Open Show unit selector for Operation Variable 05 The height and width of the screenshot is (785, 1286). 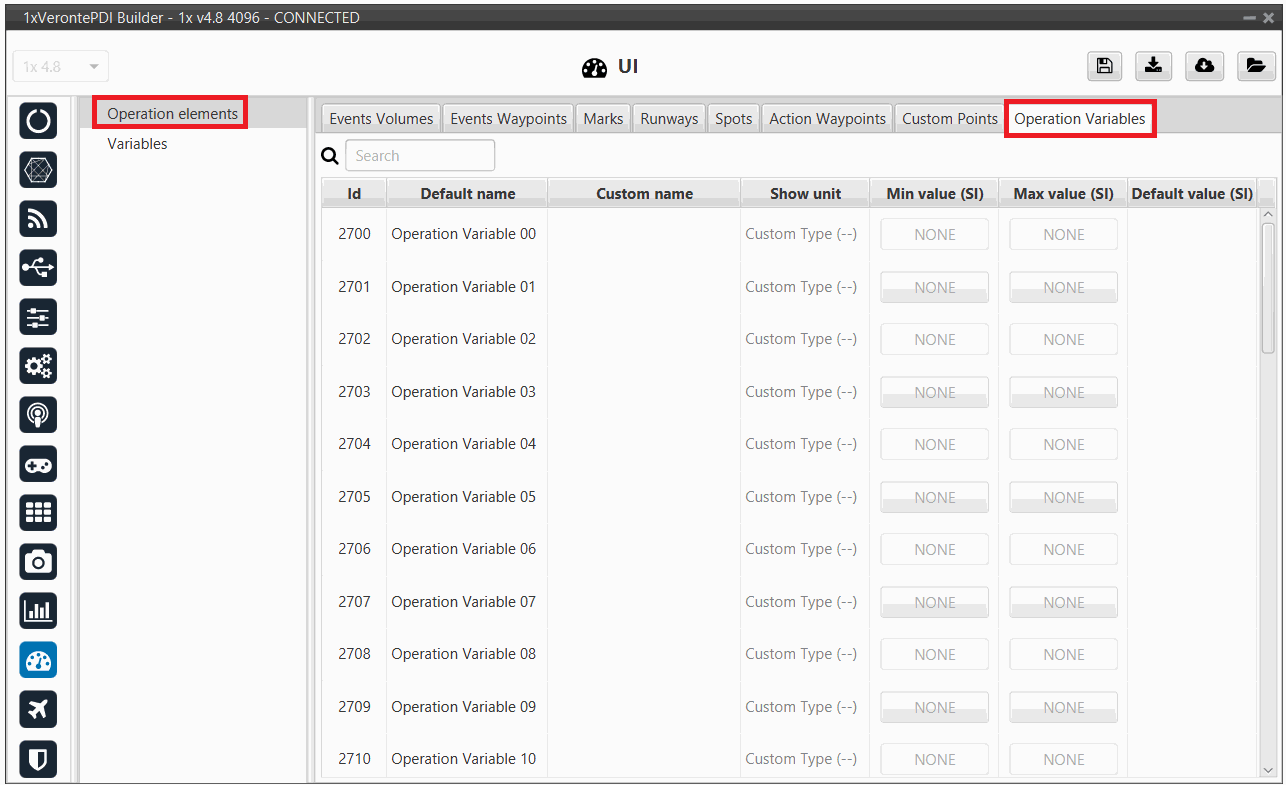(x=801, y=497)
